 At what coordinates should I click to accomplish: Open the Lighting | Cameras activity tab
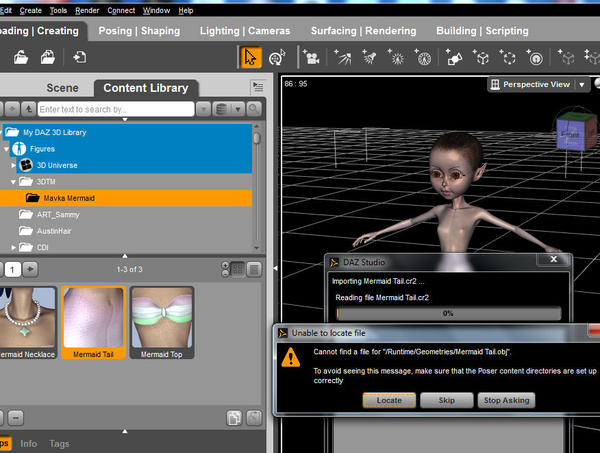tap(245, 31)
